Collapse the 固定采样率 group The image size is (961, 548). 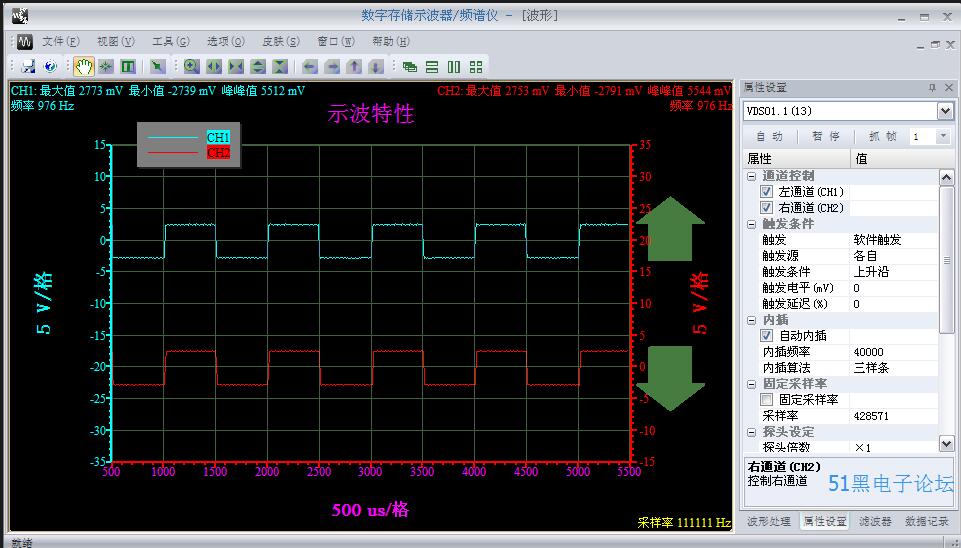(751, 384)
